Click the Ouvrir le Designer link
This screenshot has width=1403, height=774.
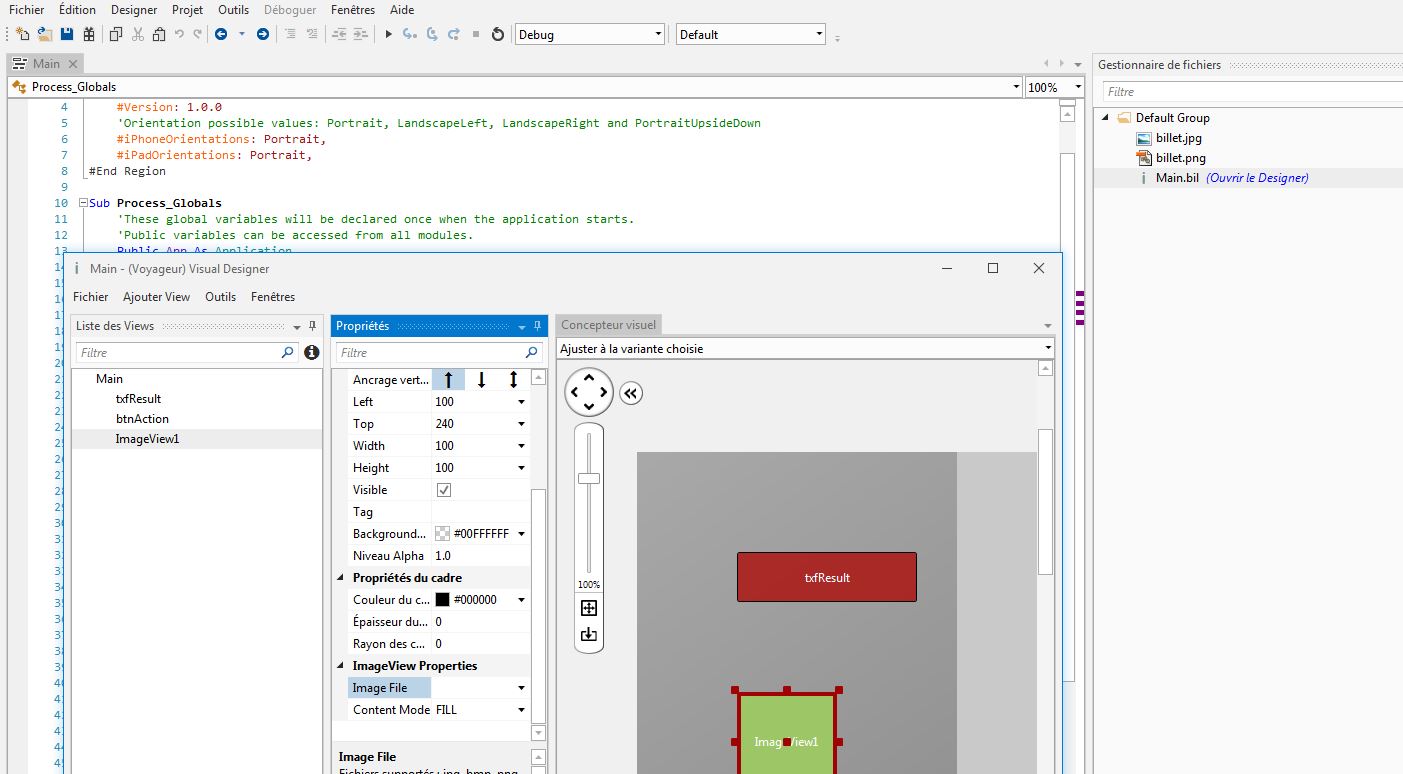(x=1257, y=178)
